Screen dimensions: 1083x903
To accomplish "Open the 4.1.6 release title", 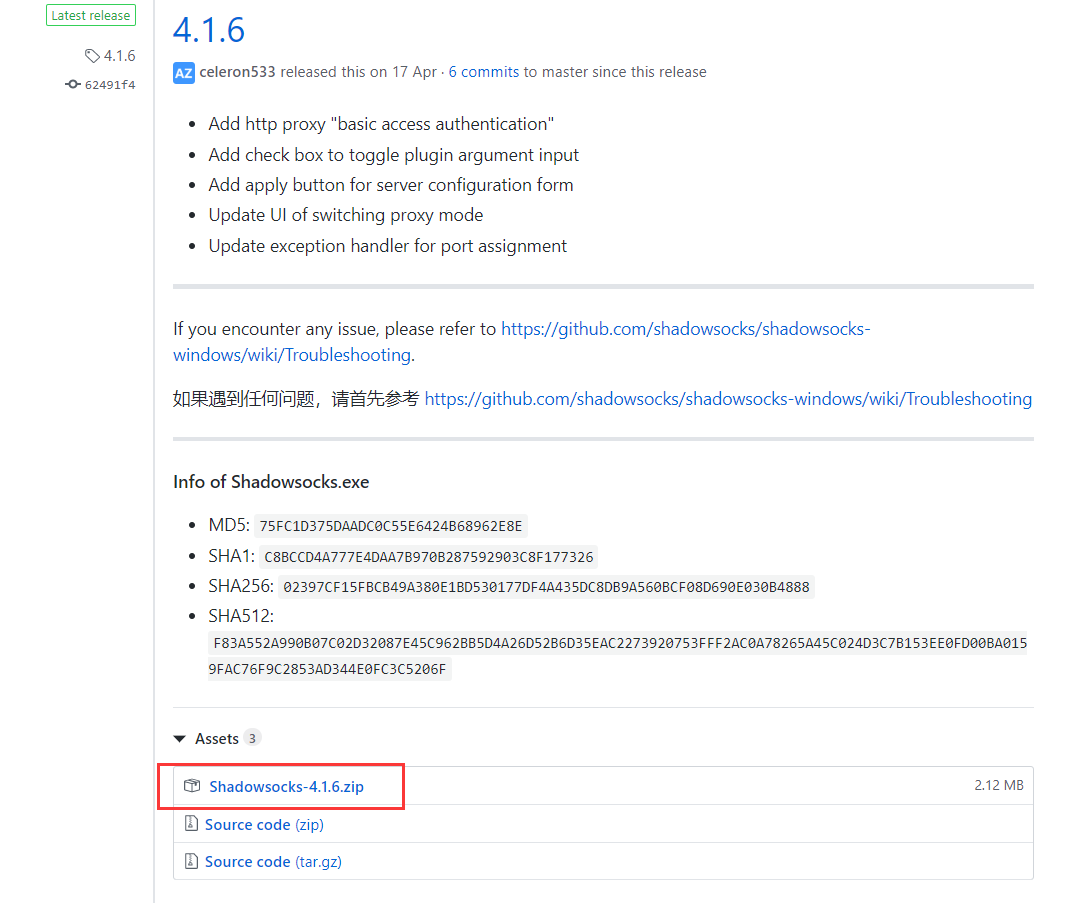I will click(x=209, y=30).
